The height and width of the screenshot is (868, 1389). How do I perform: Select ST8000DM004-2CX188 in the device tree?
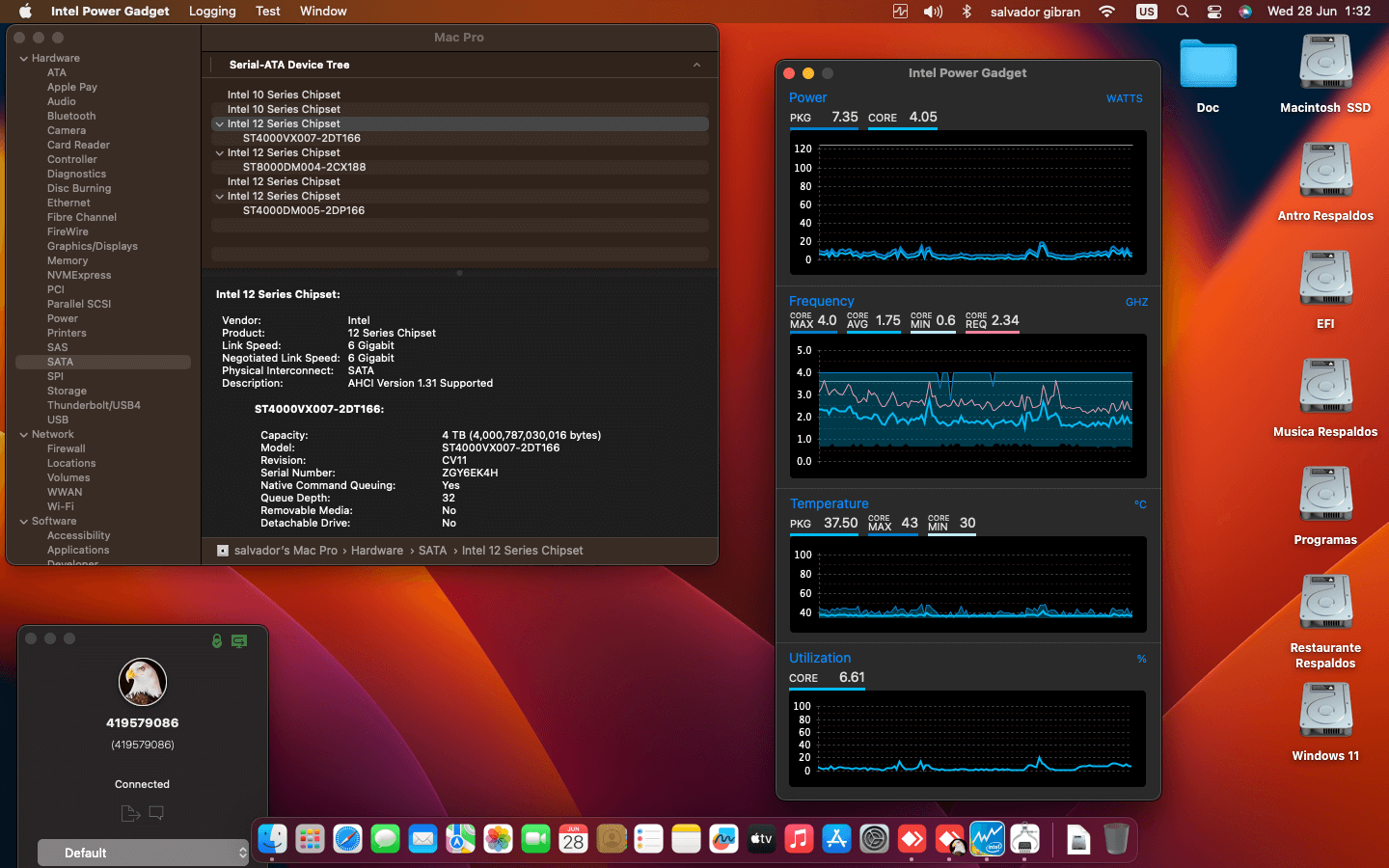point(304,168)
